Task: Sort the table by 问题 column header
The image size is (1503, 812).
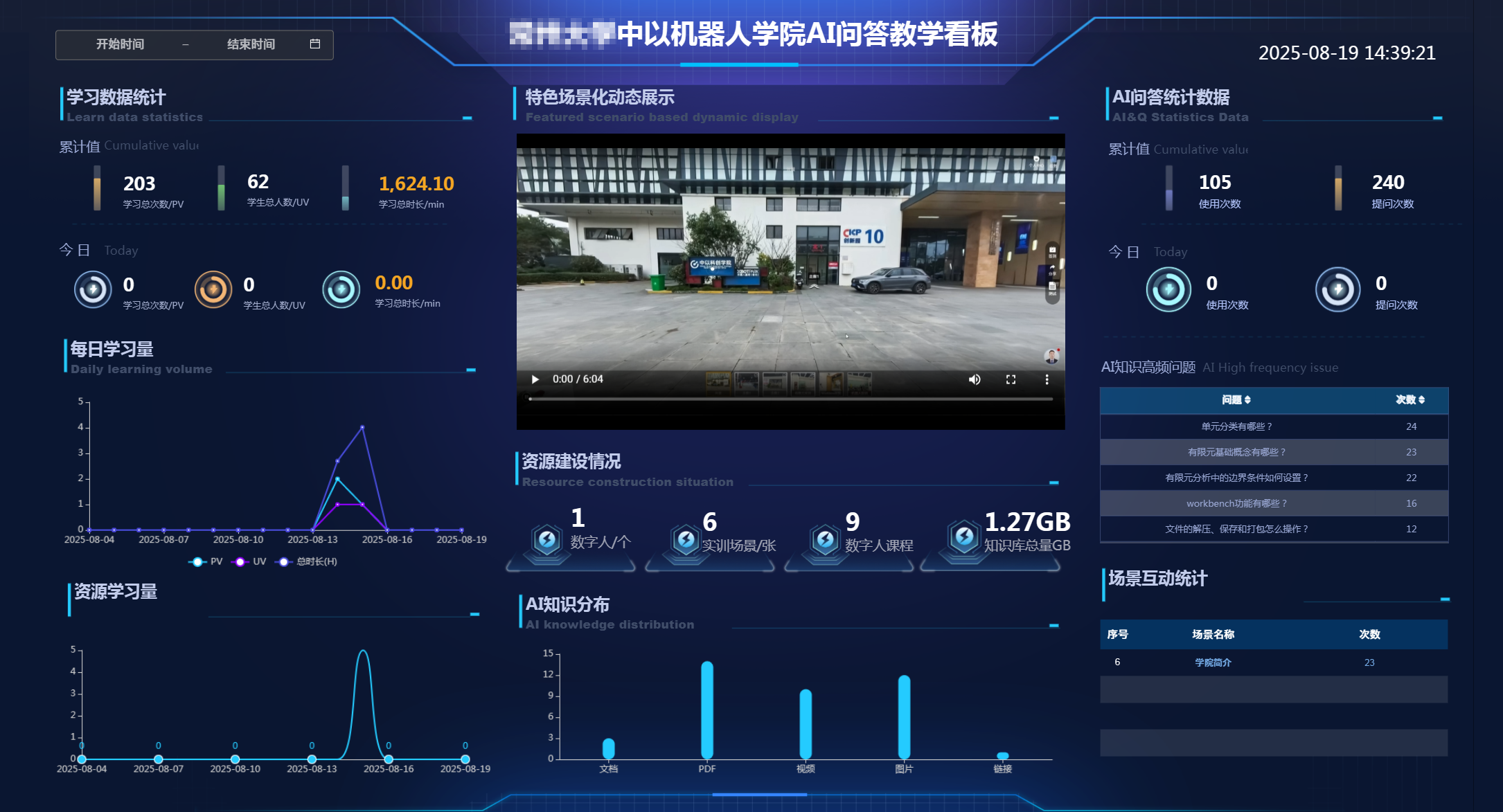Action: pos(1236,400)
